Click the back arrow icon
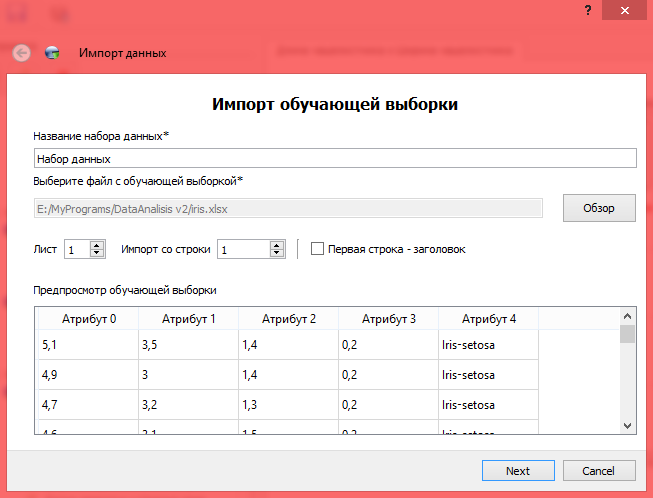This screenshot has height=498, width=653. pyautogui.click(x=21, y=53)
